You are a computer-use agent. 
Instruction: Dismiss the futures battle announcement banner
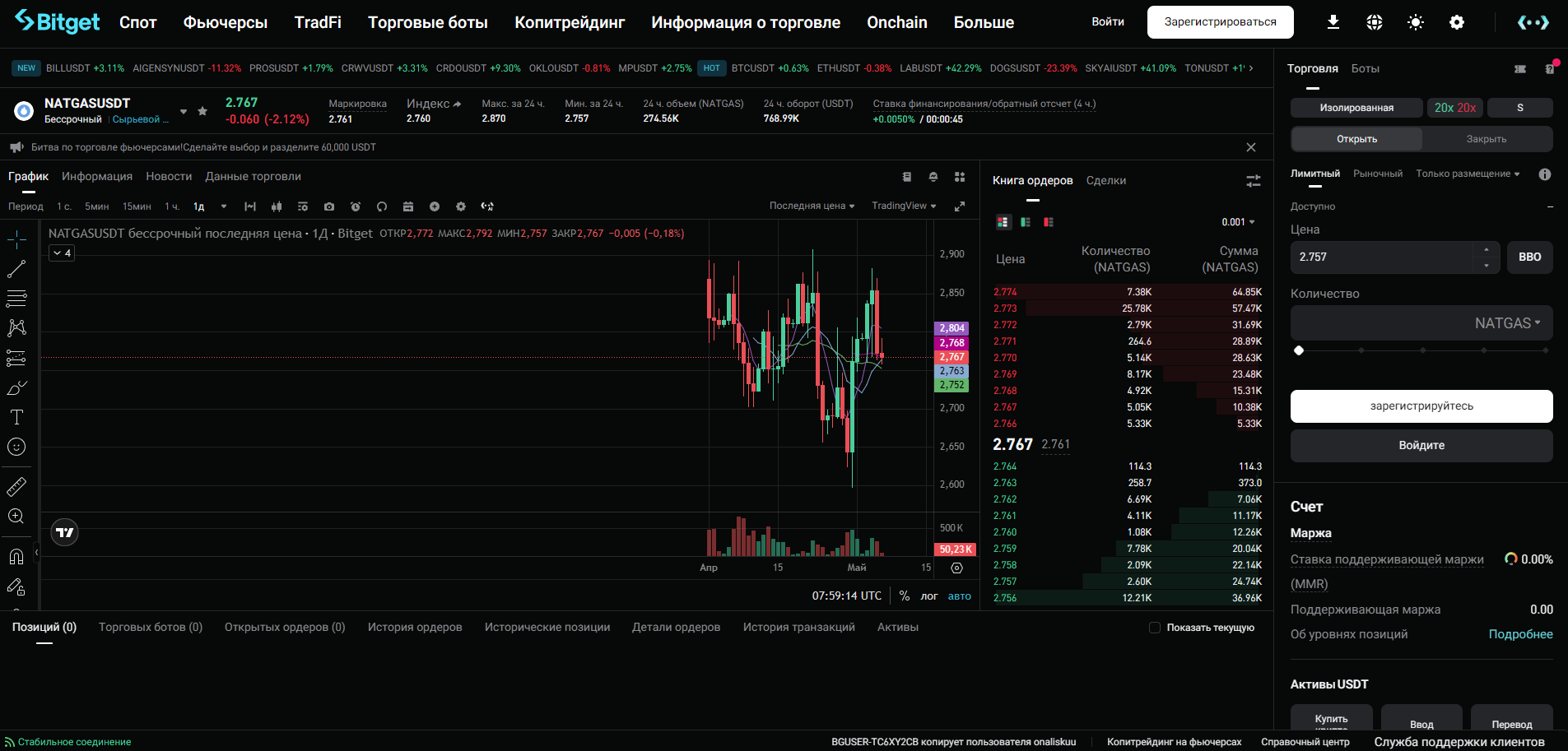pos(1251,147)
